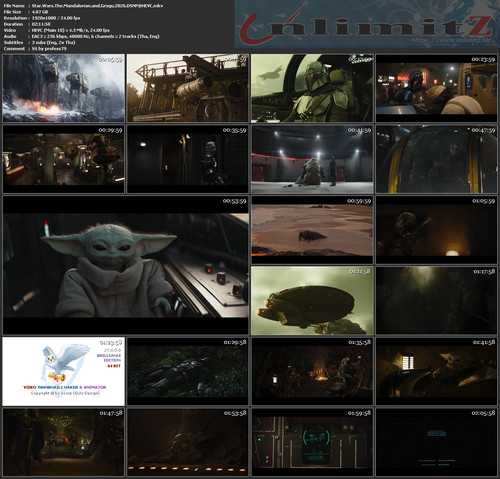Open the 01:29:58 mossy wreck thumbnail
The image size is (500, 479).
[x=188, y=371]
